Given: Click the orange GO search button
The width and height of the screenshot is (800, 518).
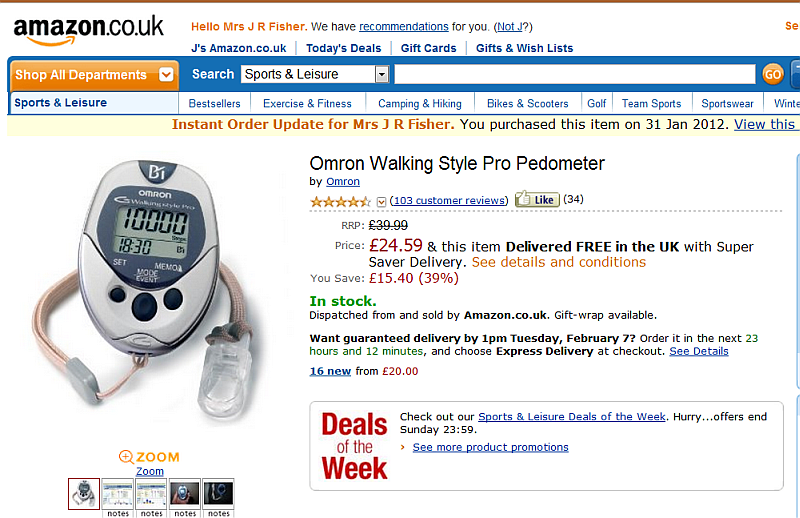Looking at the screenshot, I should tap(772, 75).
